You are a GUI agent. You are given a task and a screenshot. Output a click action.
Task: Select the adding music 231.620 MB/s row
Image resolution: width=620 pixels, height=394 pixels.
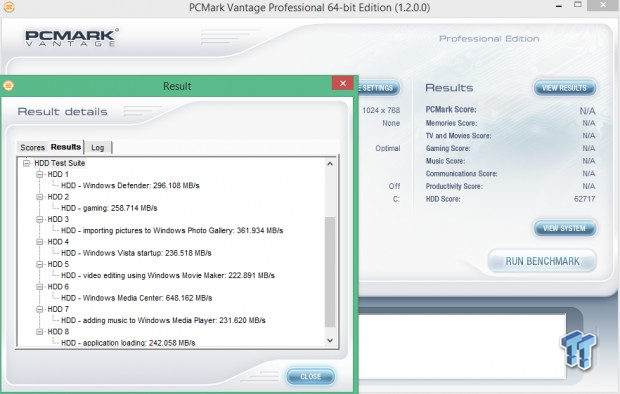(x=163, y=321)
